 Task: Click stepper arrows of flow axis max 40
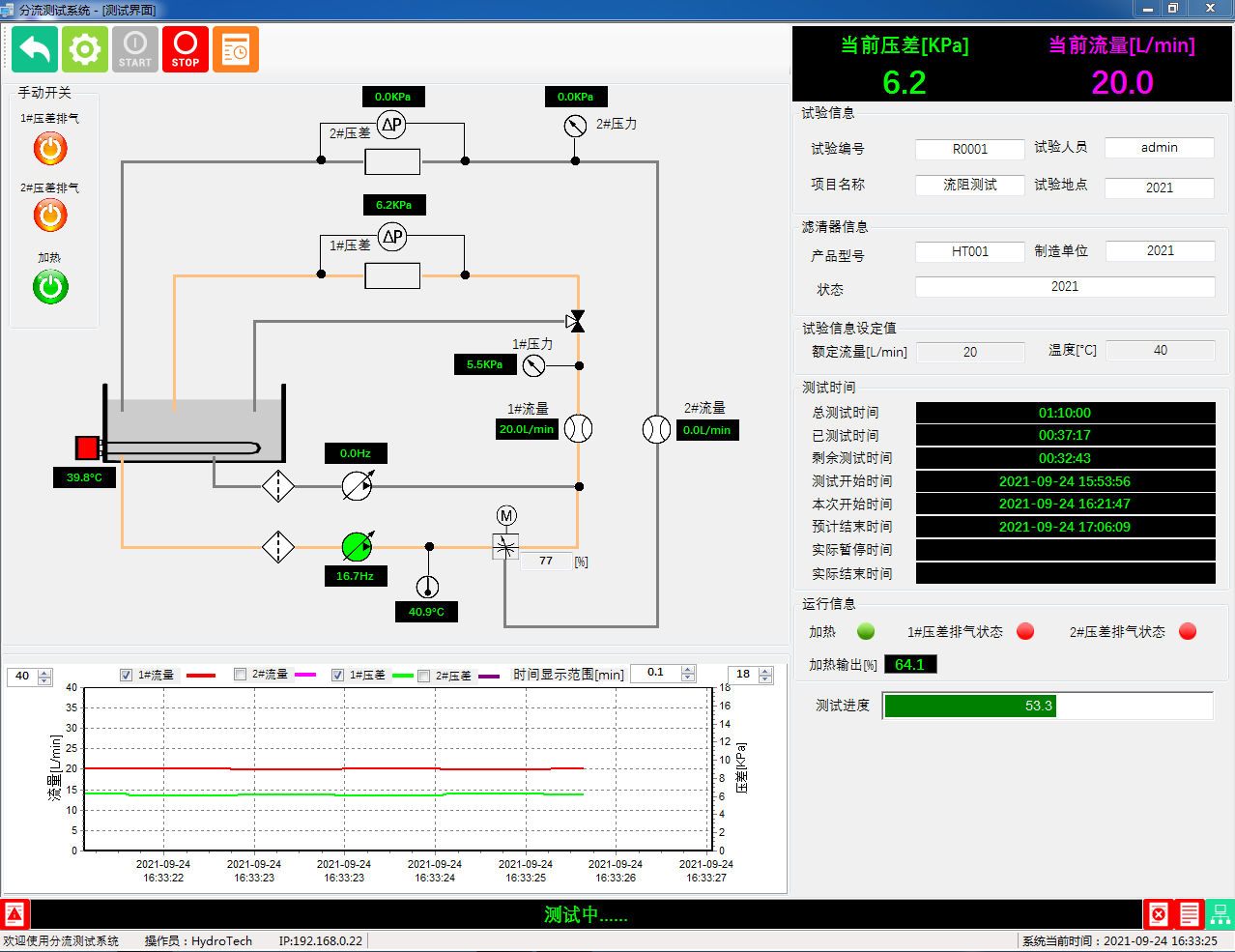tap(44, 677)
